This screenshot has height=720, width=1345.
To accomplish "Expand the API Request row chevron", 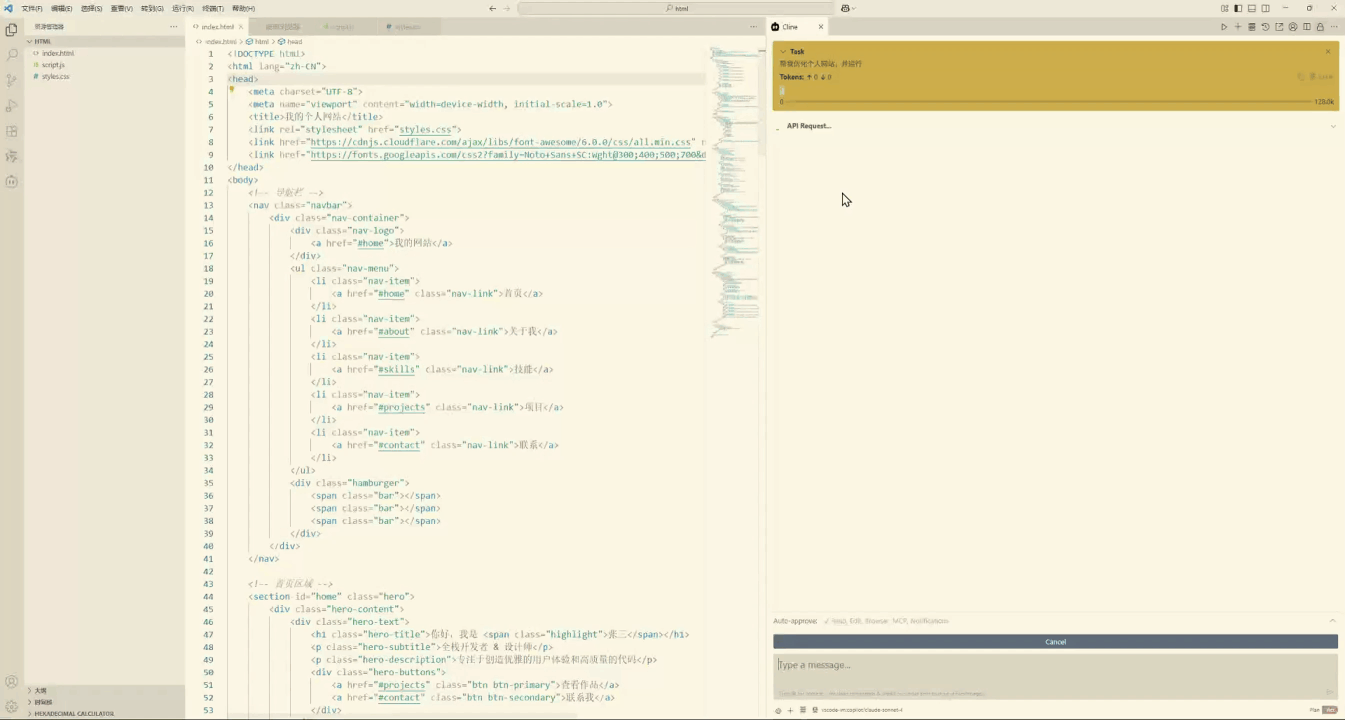I will (1333, 126).
